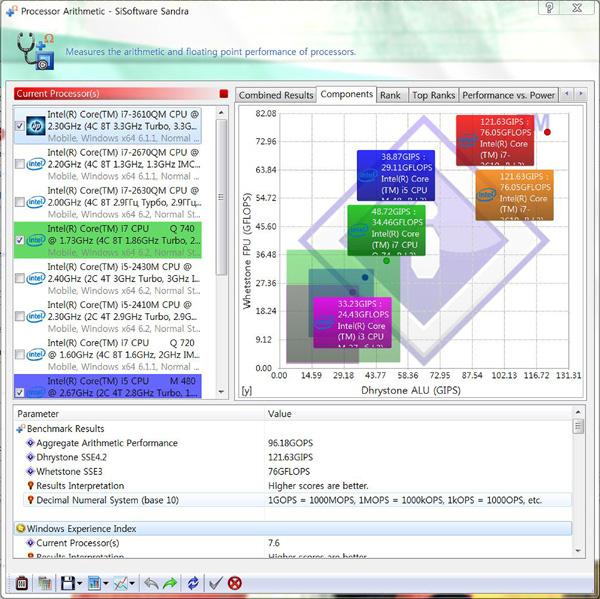Click the green forward arrow icon
The height and width of the screenshot is (599, 600).
(170, 583)
